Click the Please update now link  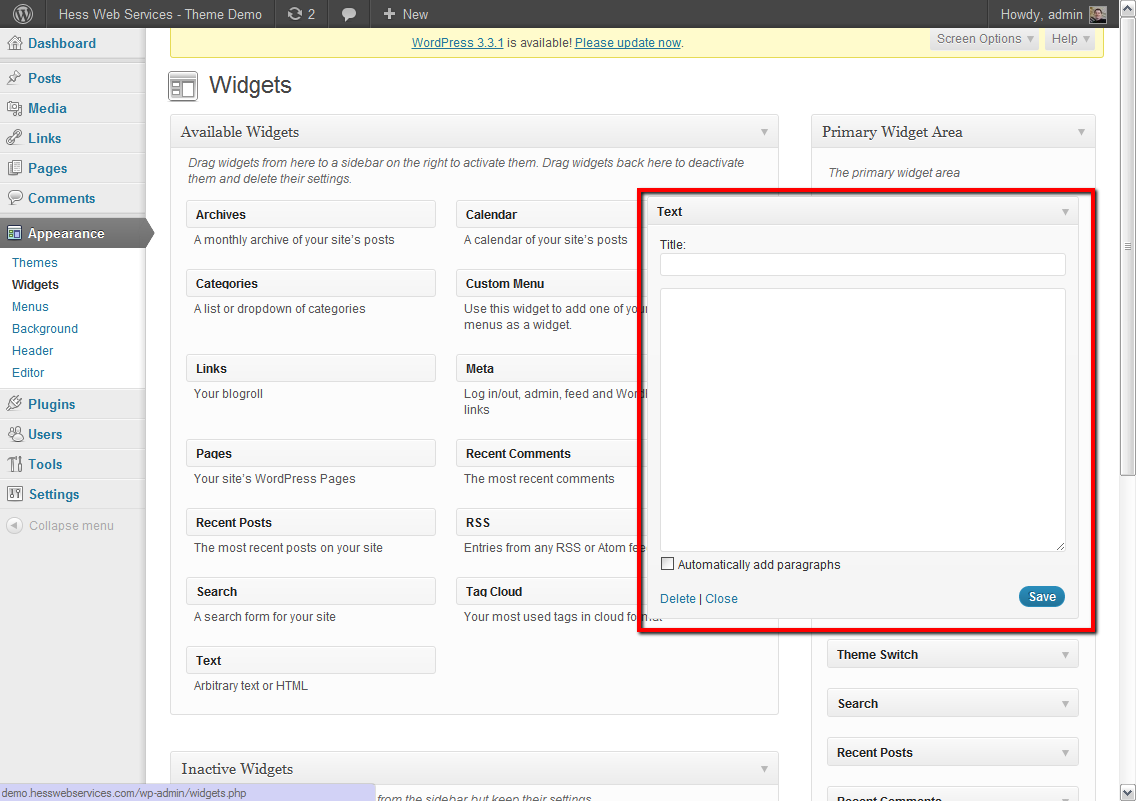[628, 43]
